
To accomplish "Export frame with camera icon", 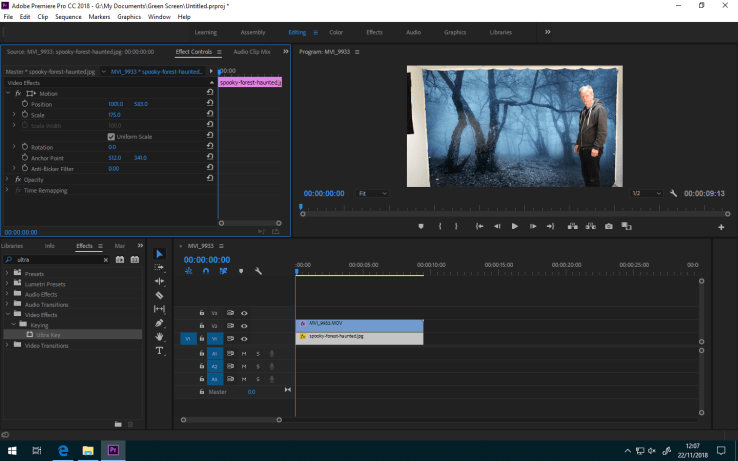I will click(609, 226).
